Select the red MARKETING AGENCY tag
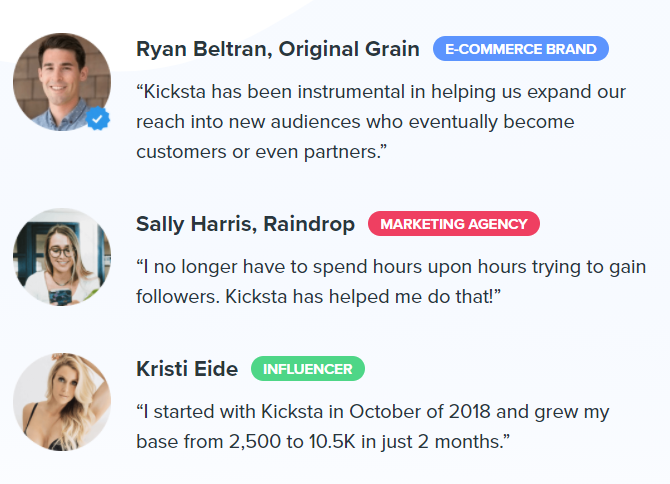Screen dimensions: 670x484 [x=453, y=224]
